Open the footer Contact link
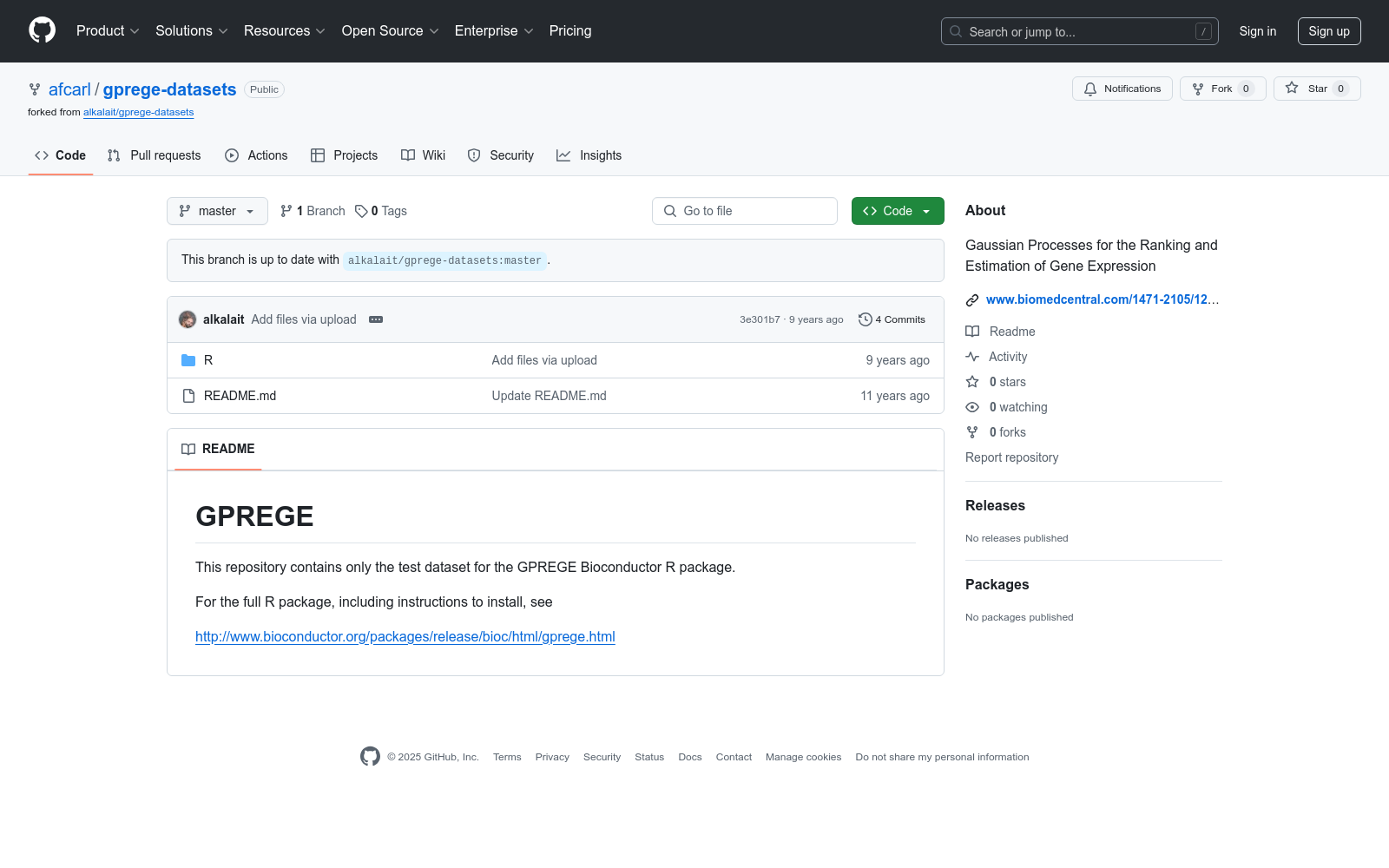 point(734,757)
